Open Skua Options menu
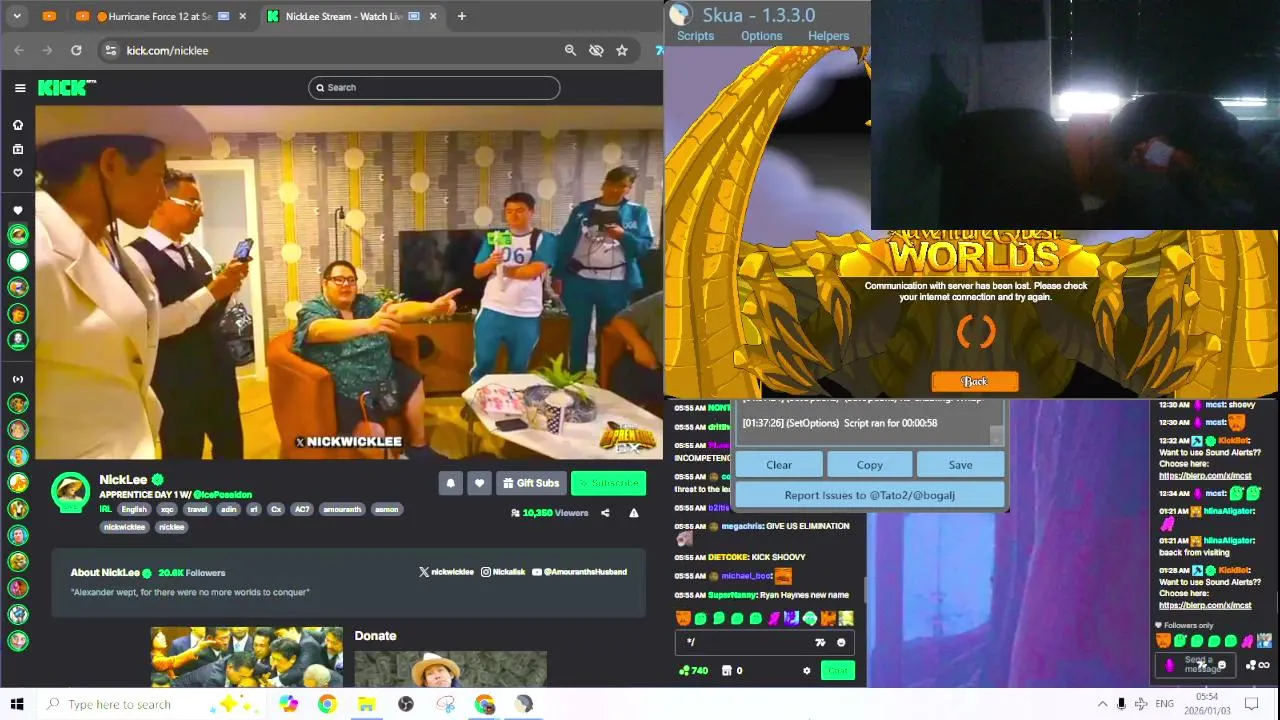Image resolution: width=1280 pixels, height=720 pixels. [761, 36]
